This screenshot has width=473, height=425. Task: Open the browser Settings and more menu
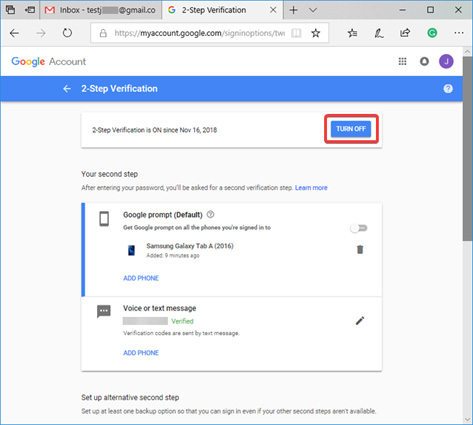459,33
